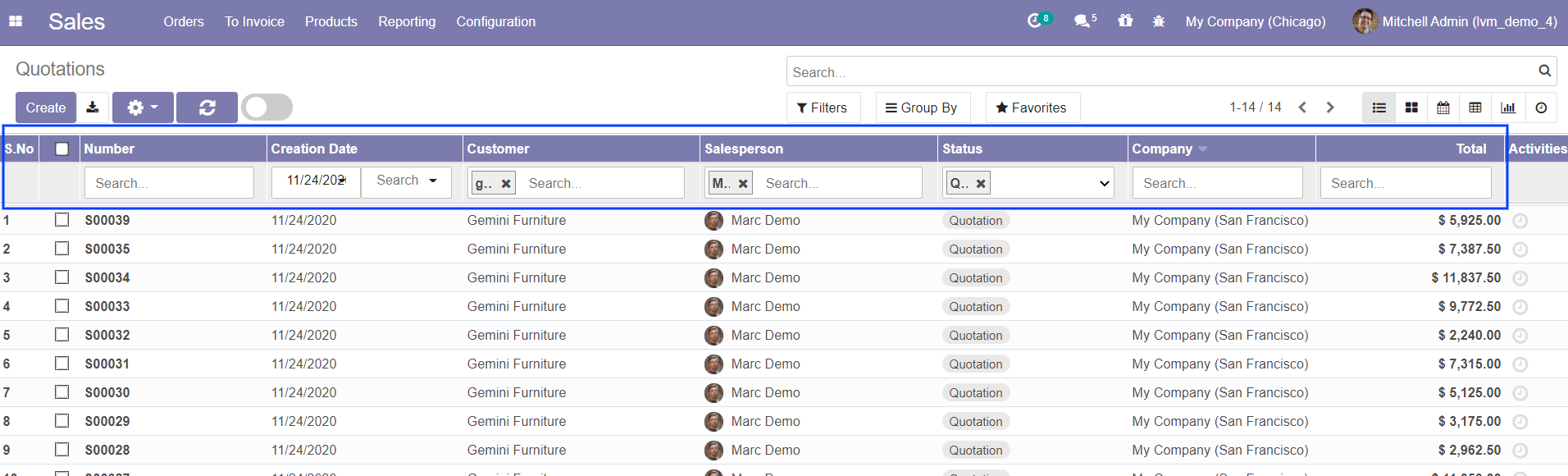This screenshot has height=476, width=1568.
Task: Check the select-all checkbox in header
Action: [62, 149]
